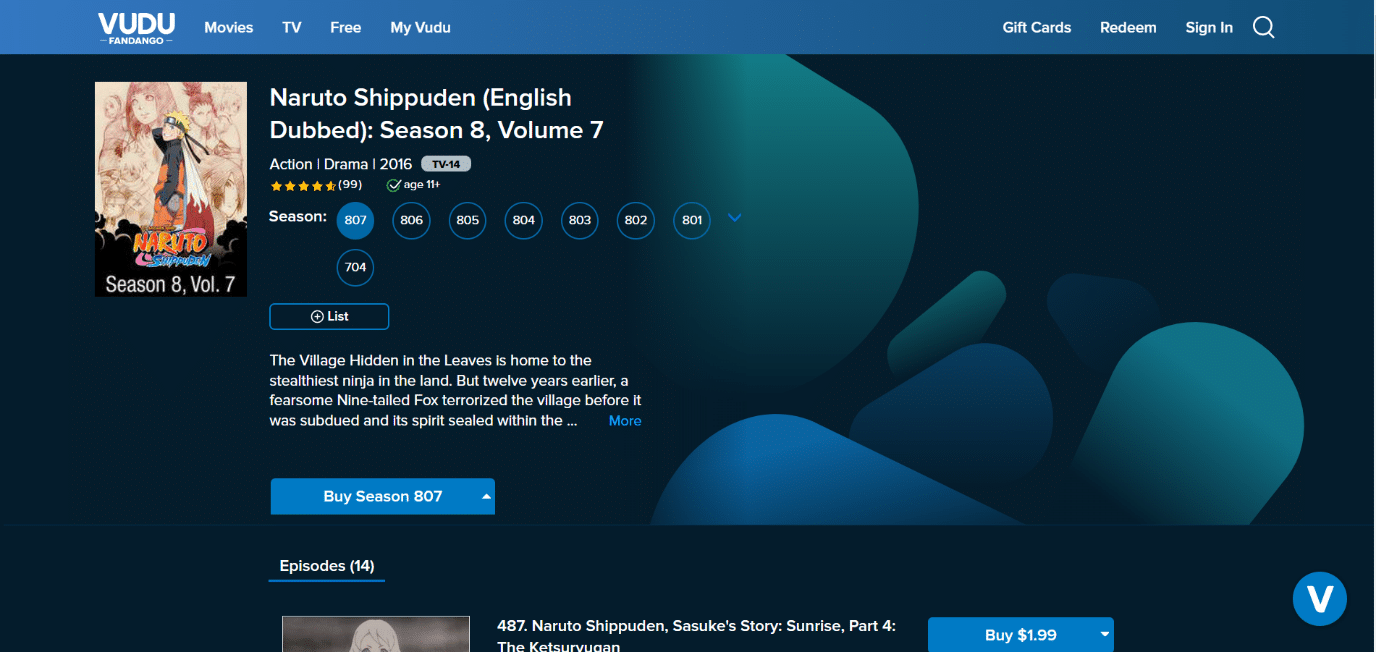Collapse the season list chevron

[735, 218]
